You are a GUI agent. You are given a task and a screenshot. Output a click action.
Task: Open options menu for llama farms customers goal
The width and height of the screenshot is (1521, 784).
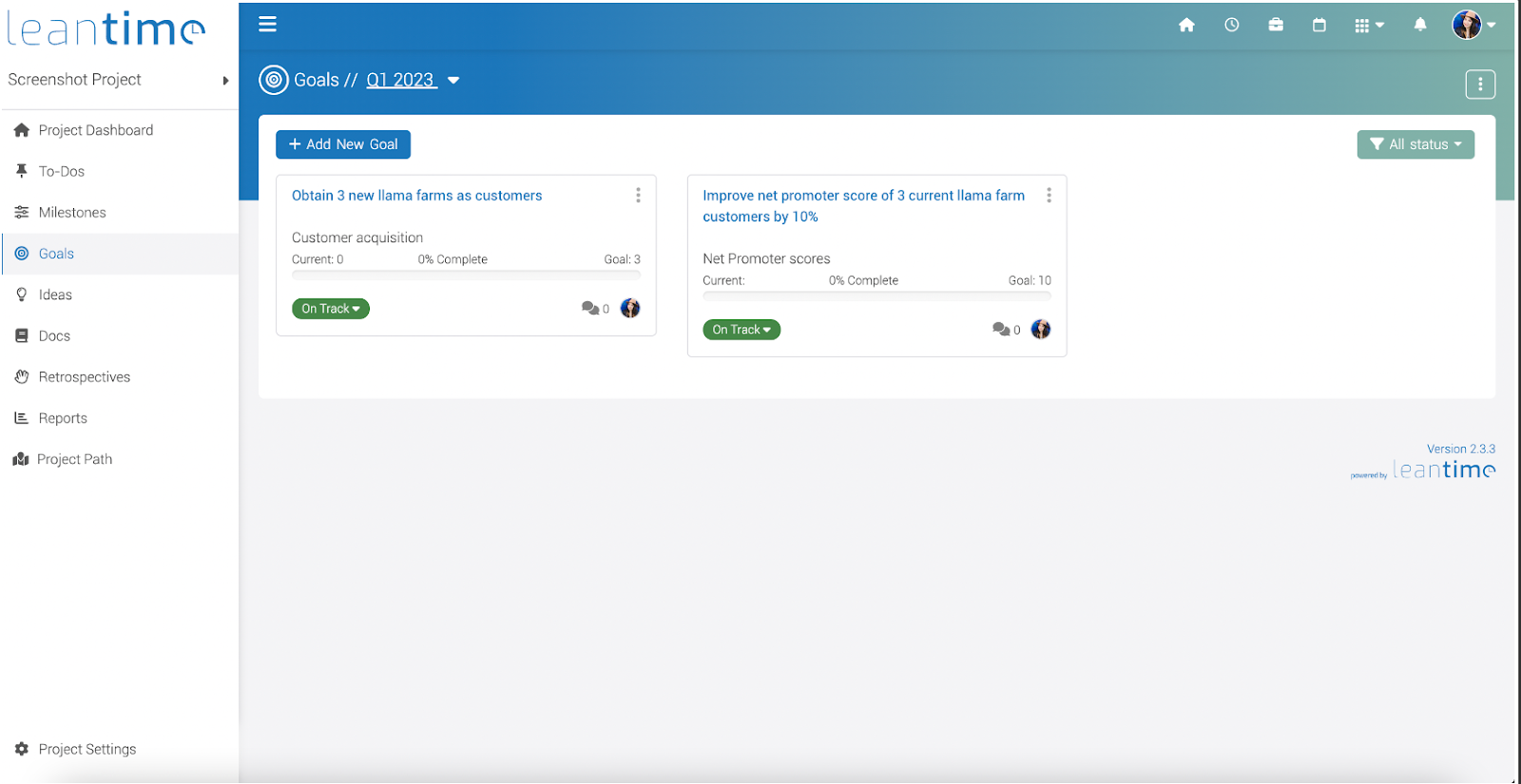point(638,195)
